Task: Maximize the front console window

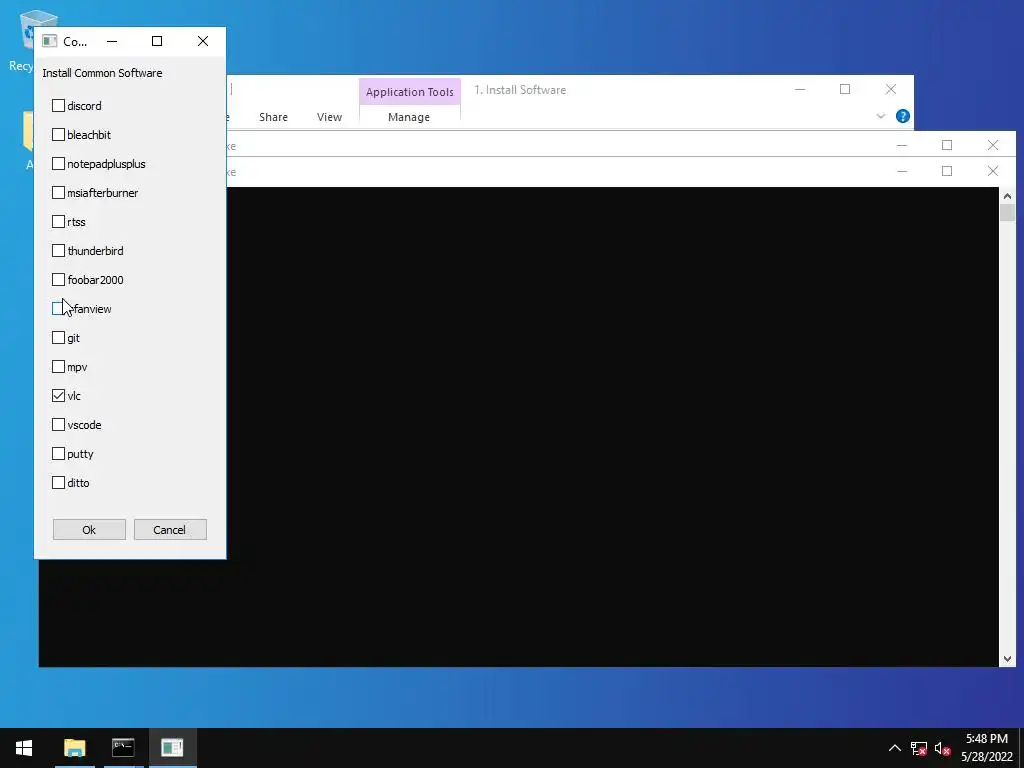Action: 947,171
